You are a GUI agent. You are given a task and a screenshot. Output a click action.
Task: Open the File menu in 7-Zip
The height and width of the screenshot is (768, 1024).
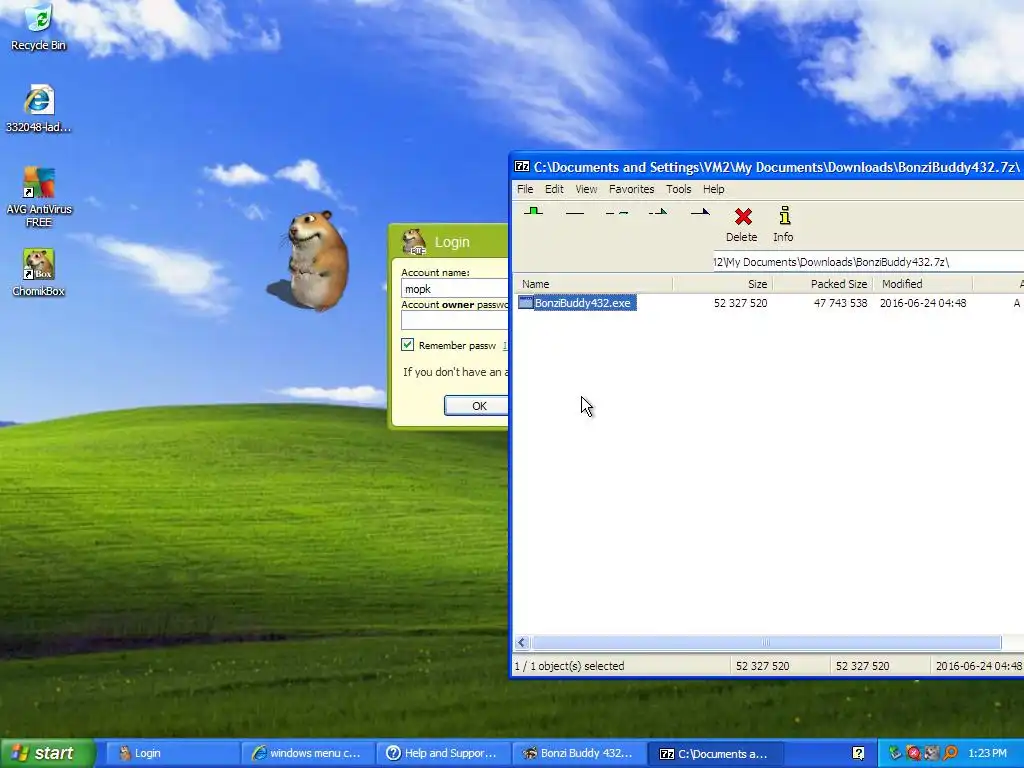point(525,189)
